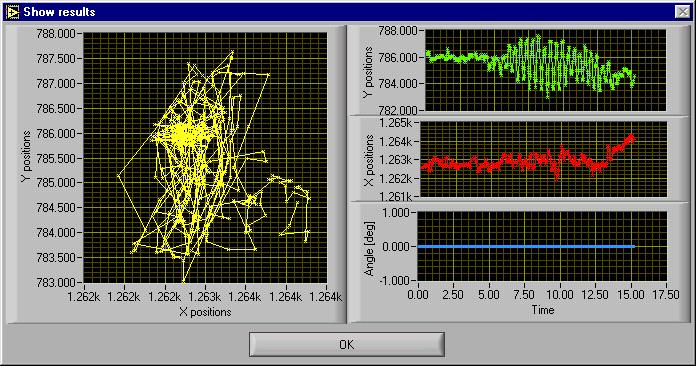Click the -1.000 angle scale minimum
This screenshot has height=366, width=696.
tap(394, 281)
